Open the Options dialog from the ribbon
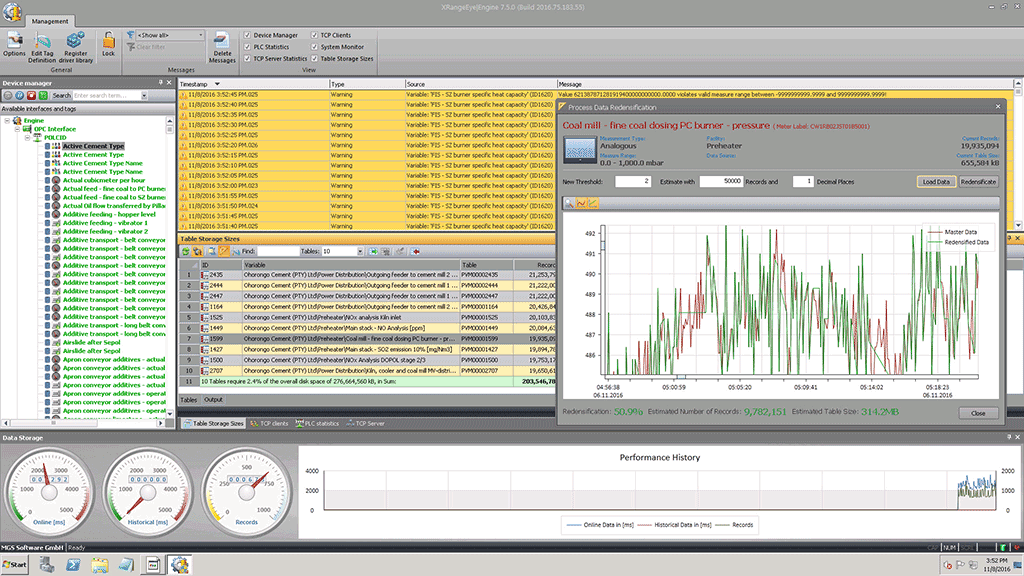Screen dimensions: 1024x576 point(14,44)
